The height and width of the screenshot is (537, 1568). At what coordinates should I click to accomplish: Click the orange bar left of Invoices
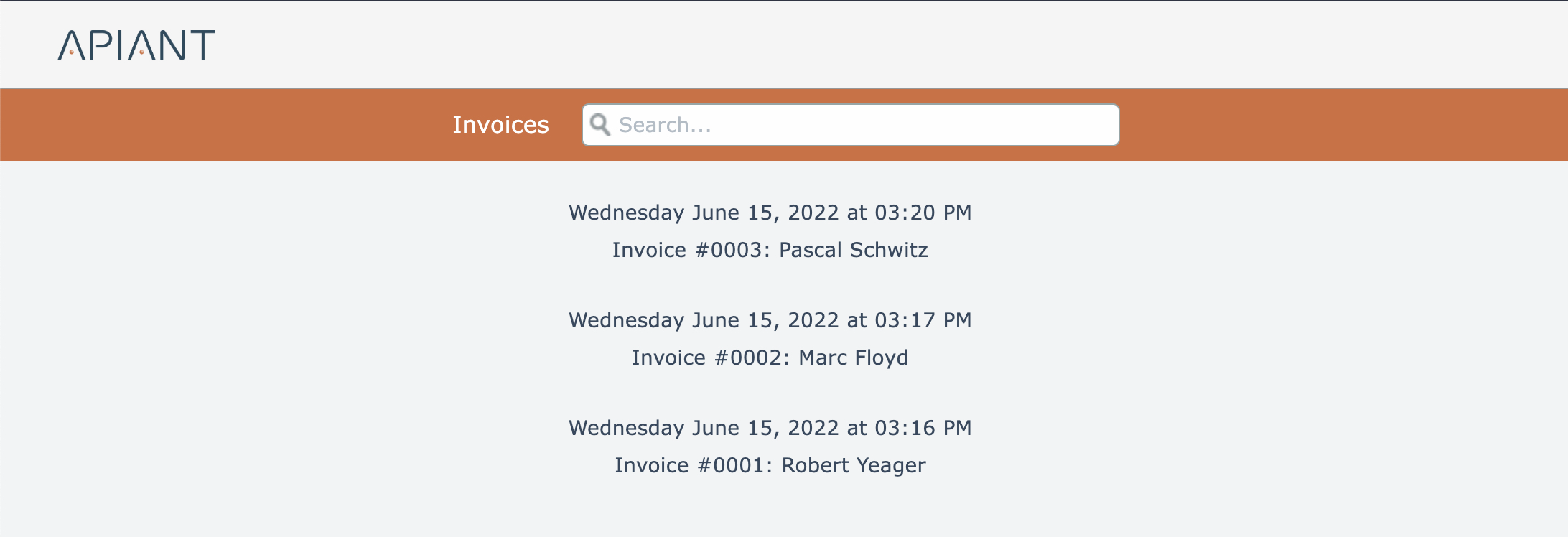(215, 125)
